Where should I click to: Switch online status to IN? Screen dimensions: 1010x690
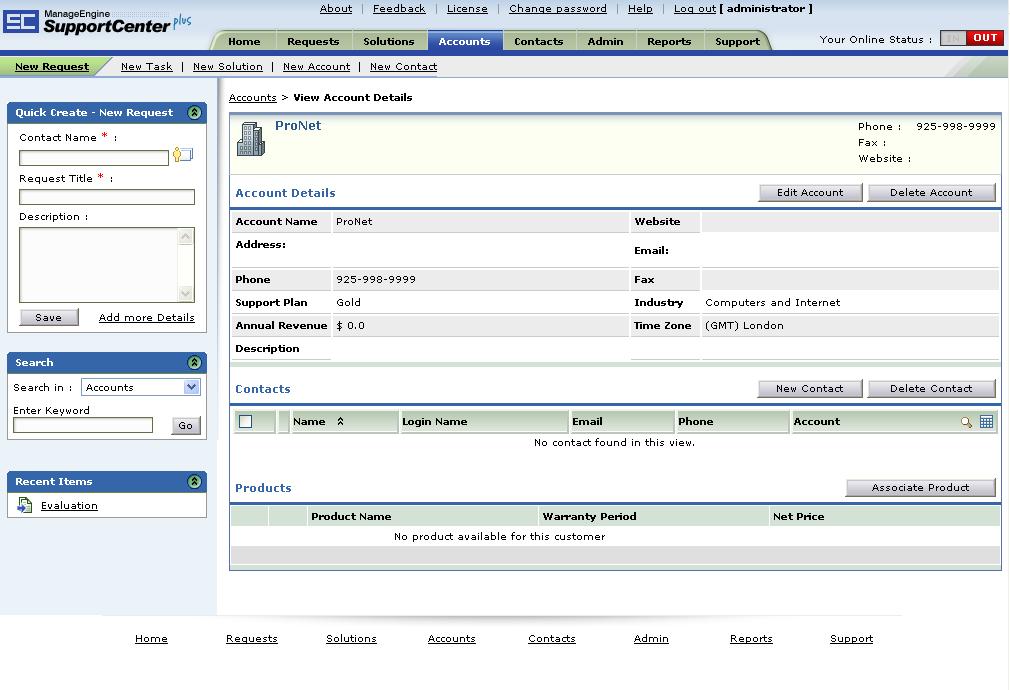954,38
